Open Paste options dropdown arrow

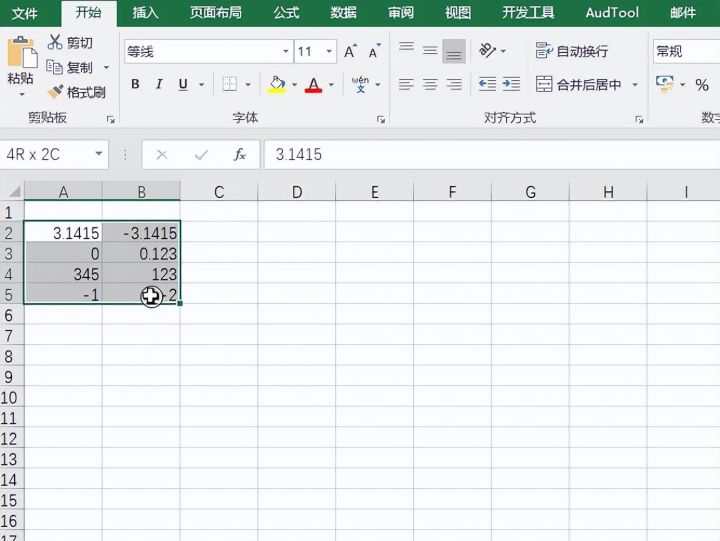(22, 95)
